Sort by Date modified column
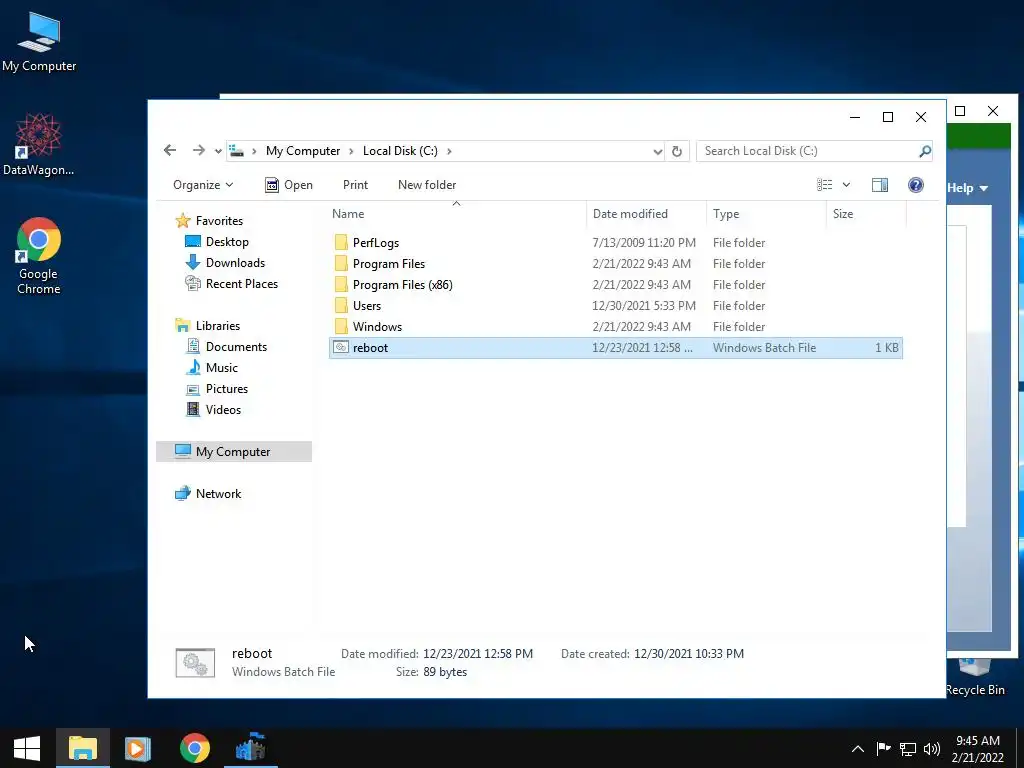 point(630,214)
